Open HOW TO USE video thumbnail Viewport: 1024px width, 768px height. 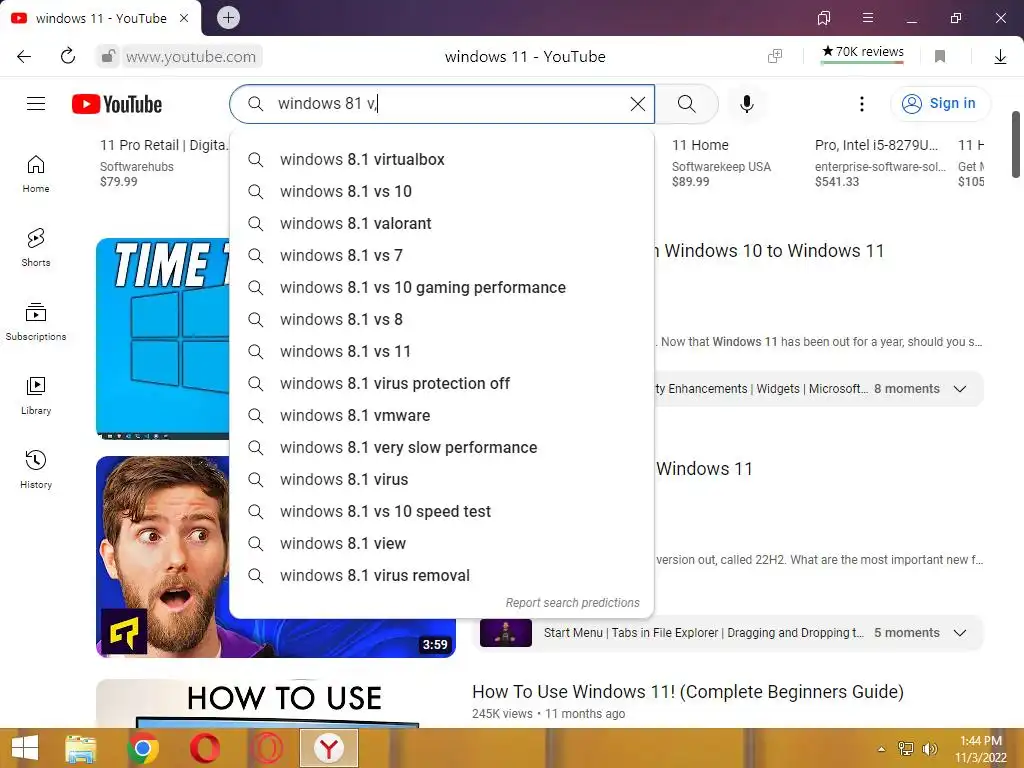pos(276,703)
